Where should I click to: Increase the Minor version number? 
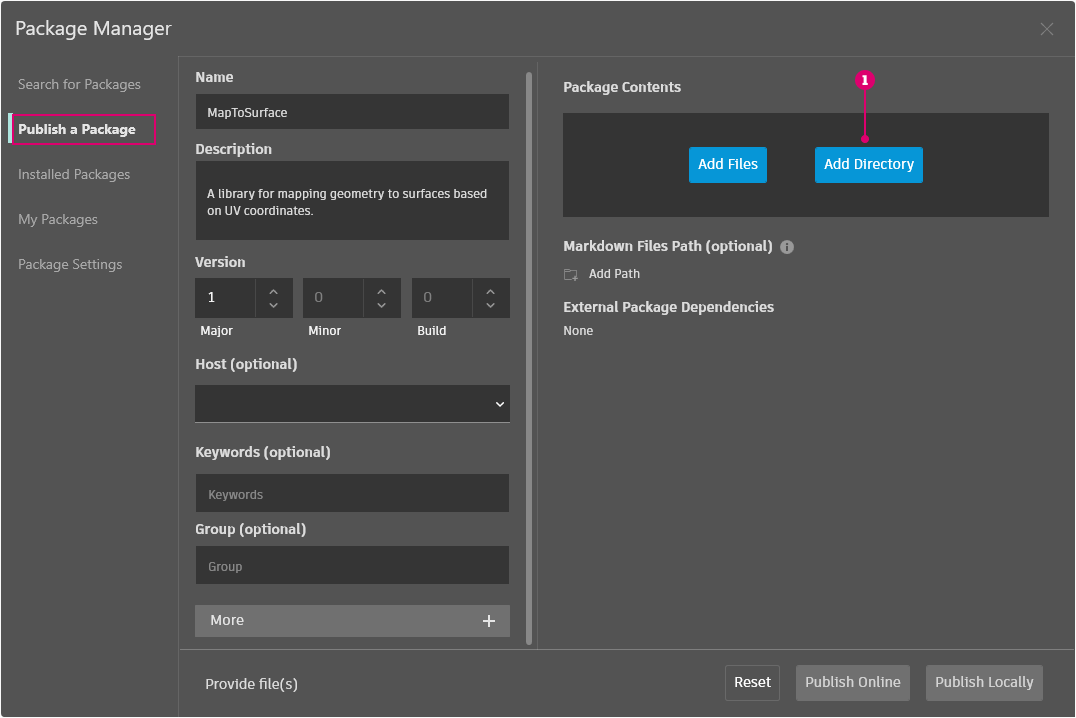(382, 291)
